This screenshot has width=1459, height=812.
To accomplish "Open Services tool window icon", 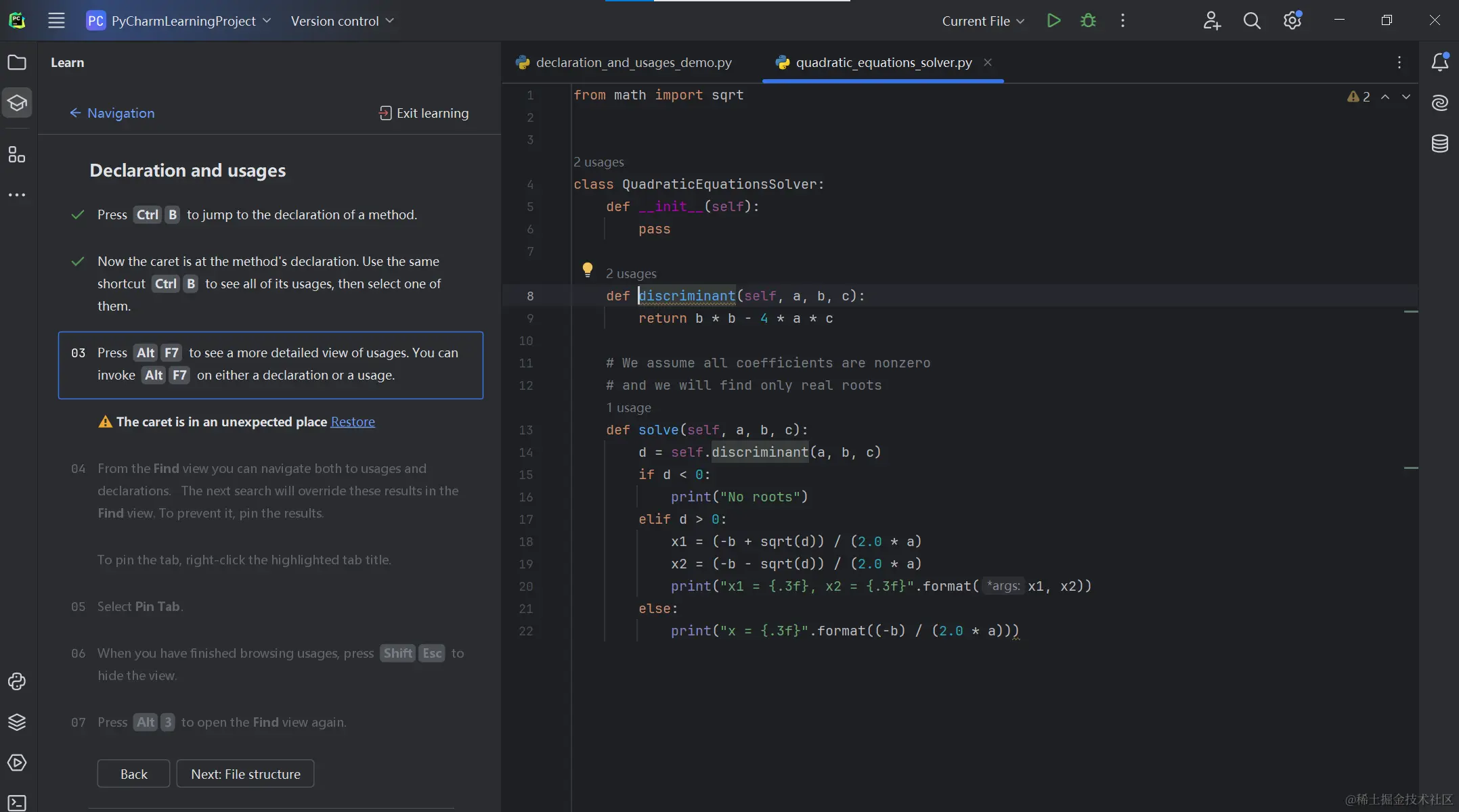I will pos(17,763).
